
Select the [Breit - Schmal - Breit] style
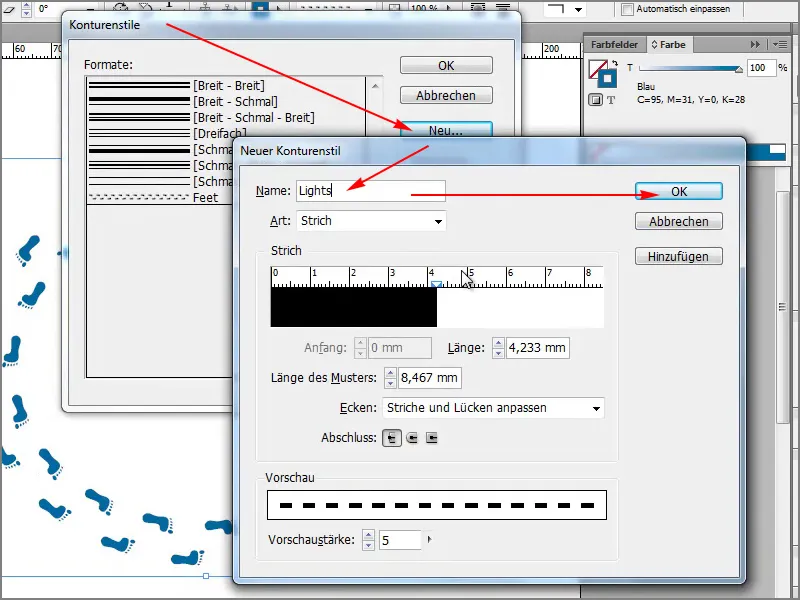(227, 117)
